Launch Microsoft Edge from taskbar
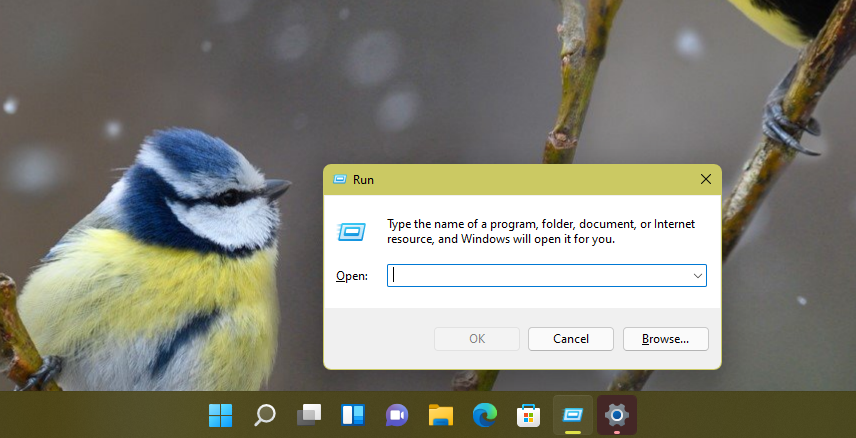 coord(485,416)
